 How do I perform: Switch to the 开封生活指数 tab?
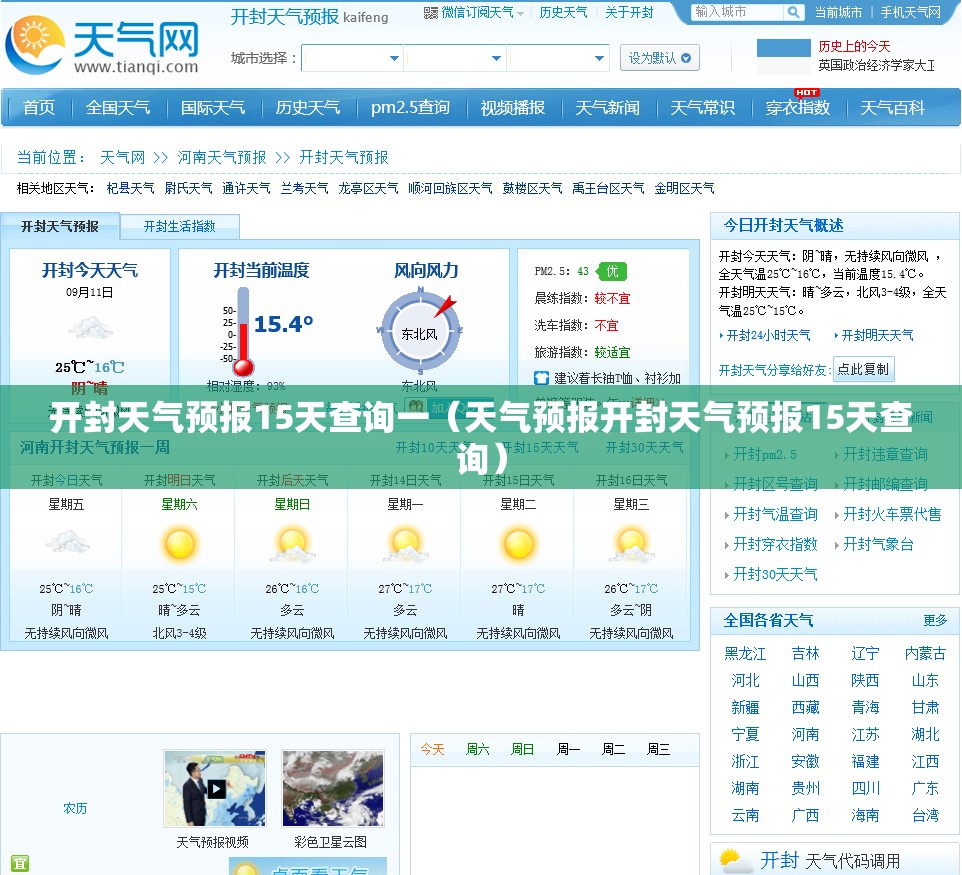180,226
